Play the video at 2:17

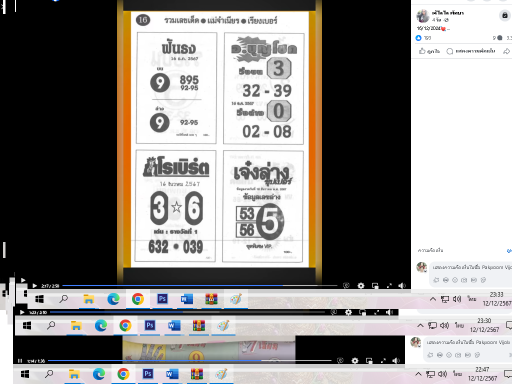tap(34, 286)
